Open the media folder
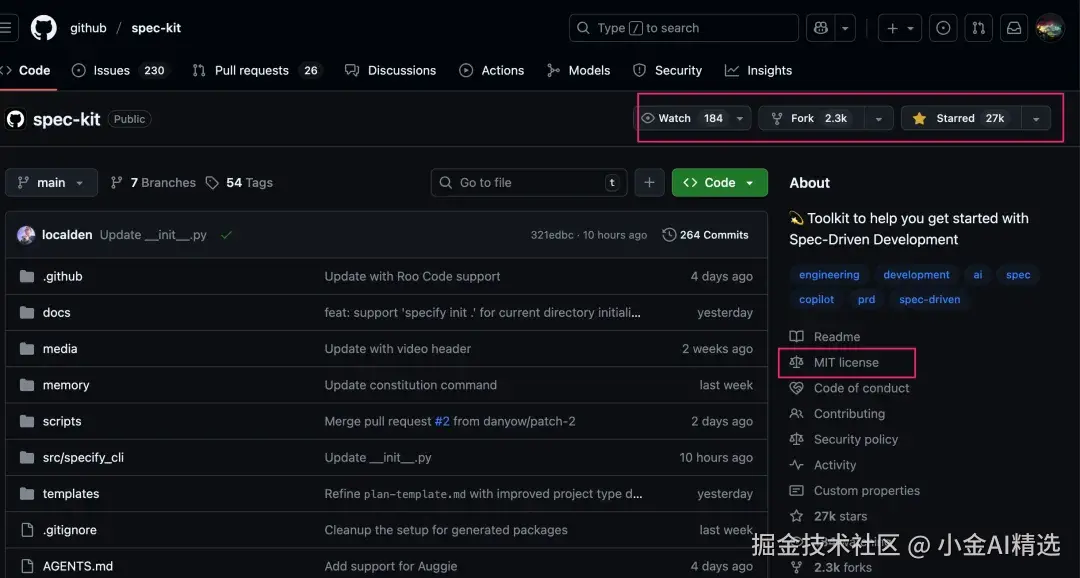Viewport: 1080px width, 578px height. (60, 349)
